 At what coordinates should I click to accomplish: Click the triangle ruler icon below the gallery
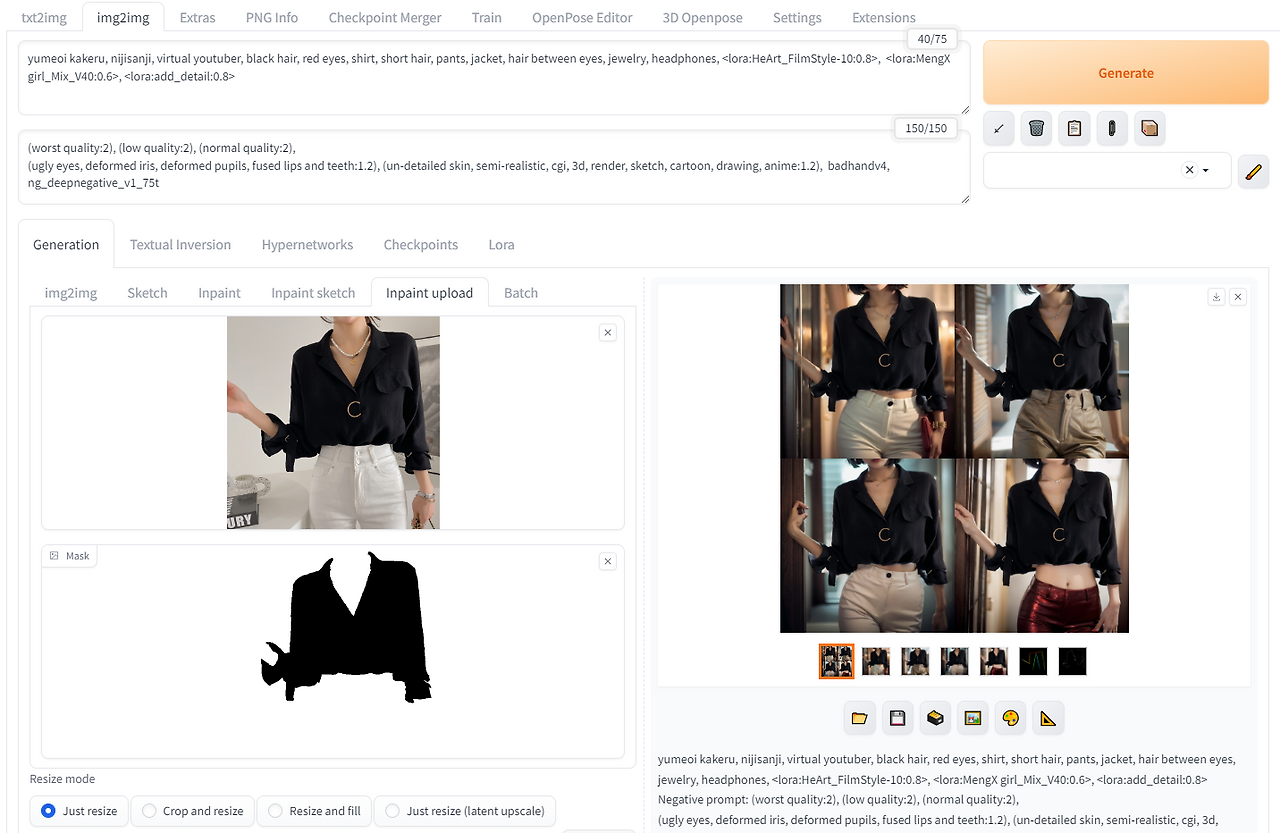(1048, 718)
